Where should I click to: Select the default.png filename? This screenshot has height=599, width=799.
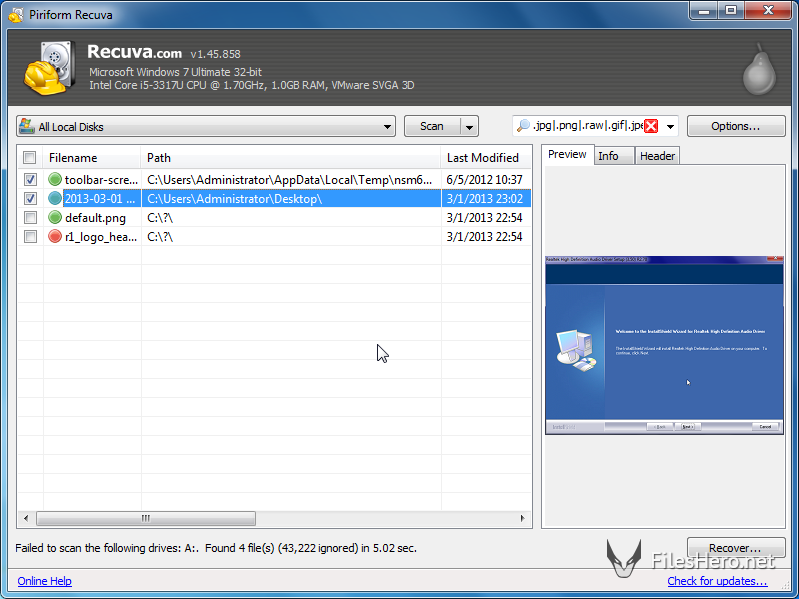pyautogui.click(x=95, y=218)
